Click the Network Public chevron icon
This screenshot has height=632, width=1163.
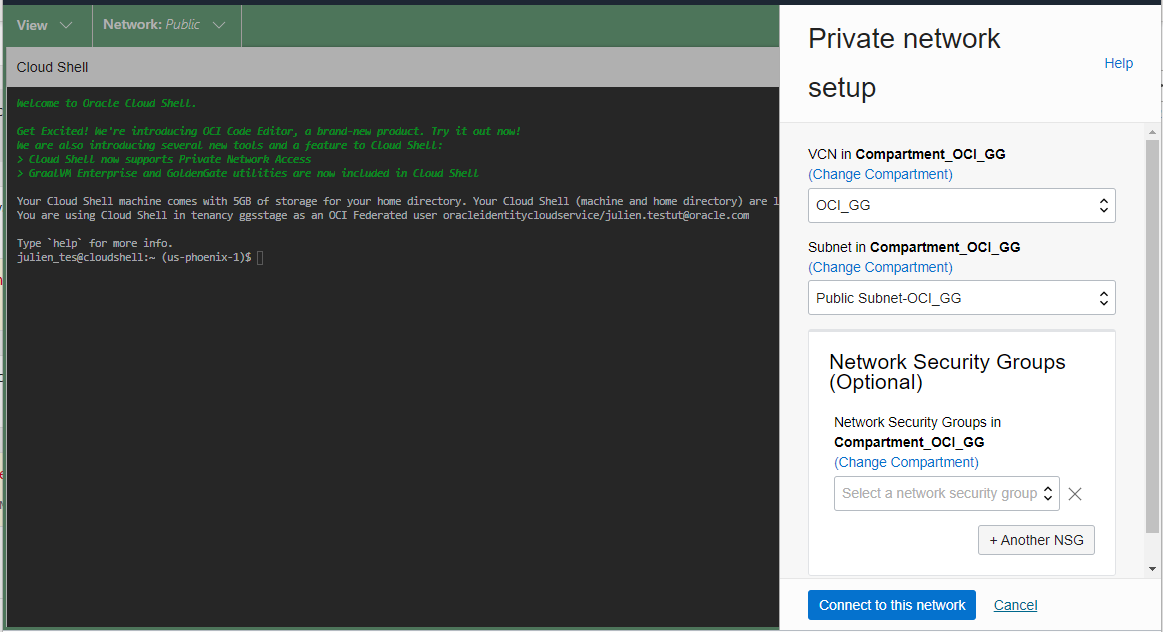click(221, 25)
